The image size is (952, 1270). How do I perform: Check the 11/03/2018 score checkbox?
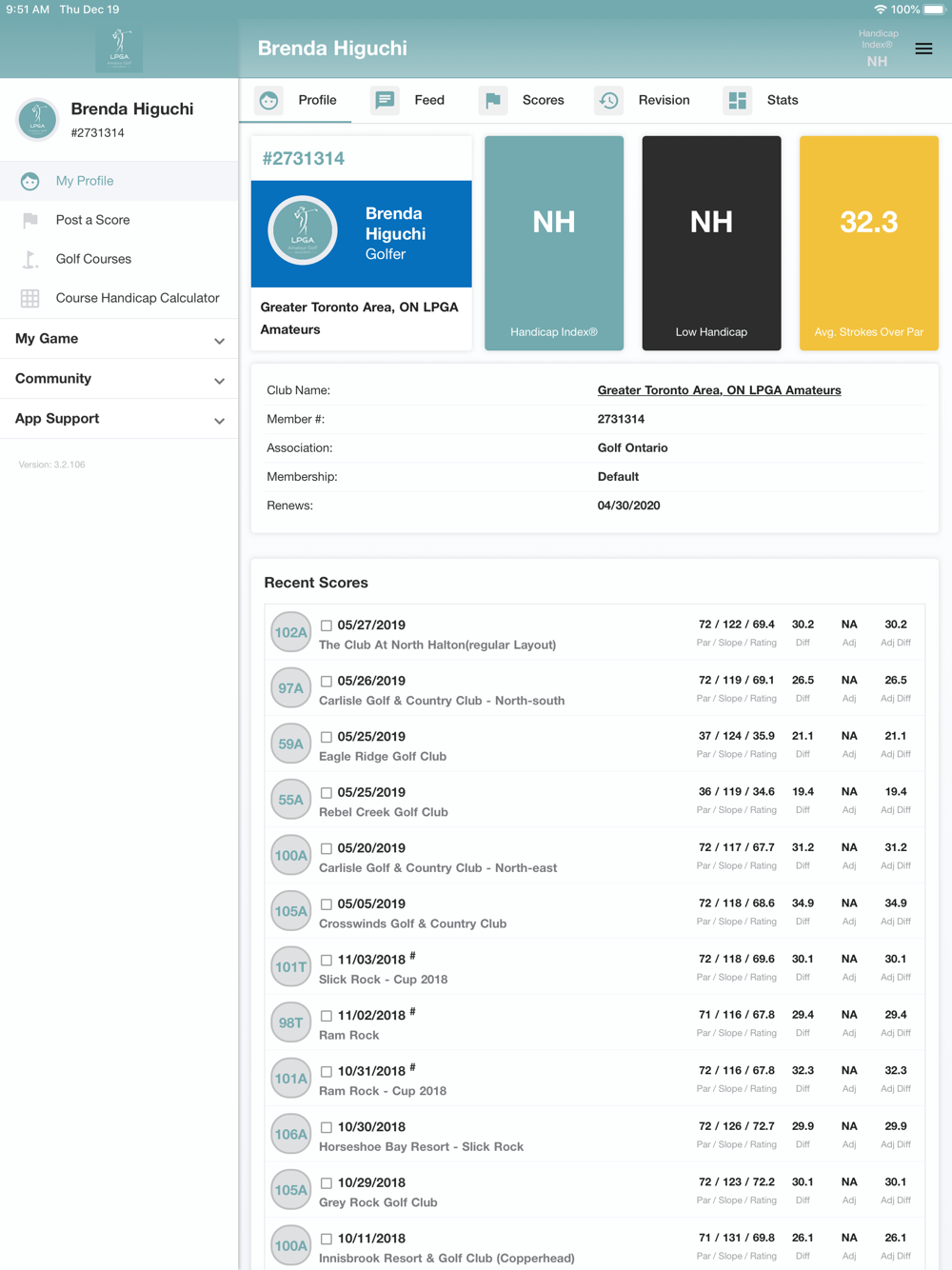coord(327,961)
